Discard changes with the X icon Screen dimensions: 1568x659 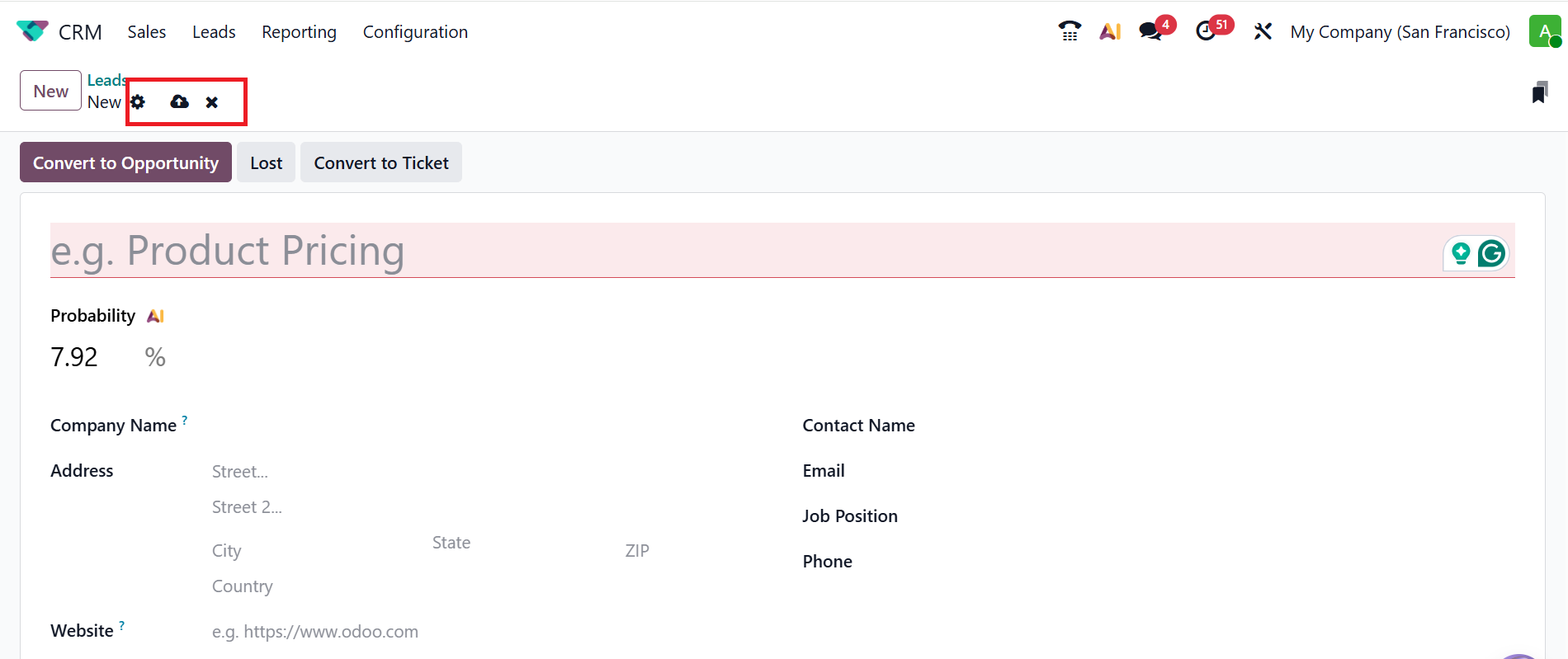pyautogui.click(x=212, y=102)
